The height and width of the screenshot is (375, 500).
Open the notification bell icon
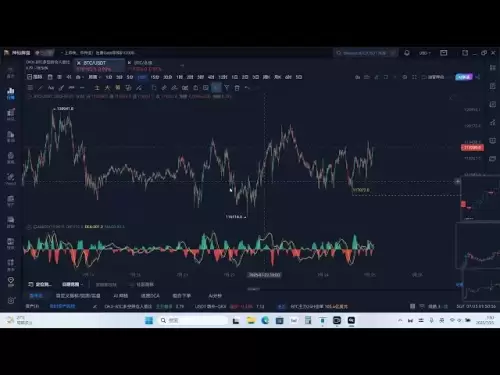[x=407, y=53]
